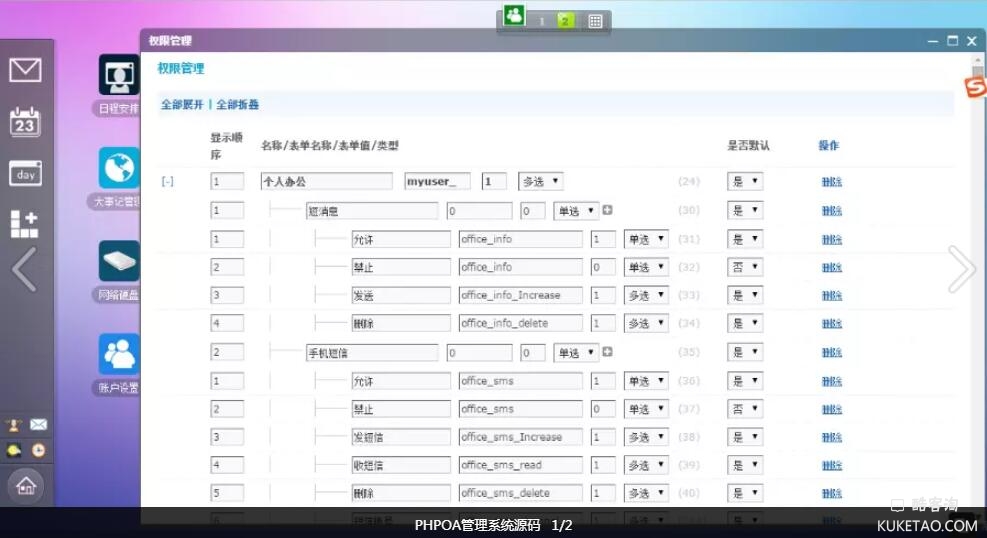Viewport: 987px width, 538px height.
Task: Click the 手机短信 name input field
Action: (x=372, y=352)
